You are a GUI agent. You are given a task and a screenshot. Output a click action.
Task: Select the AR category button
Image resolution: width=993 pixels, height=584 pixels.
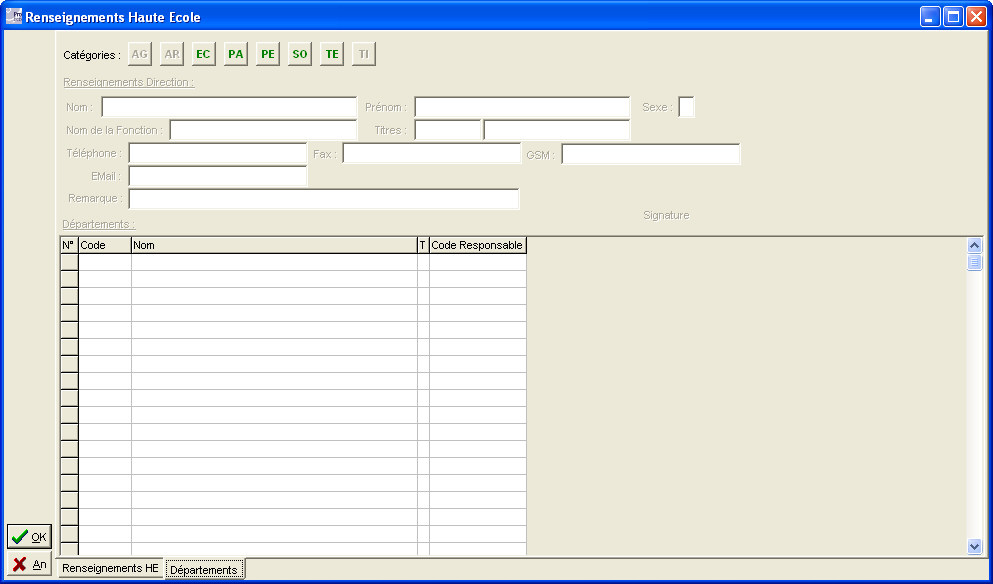[172, 54]
